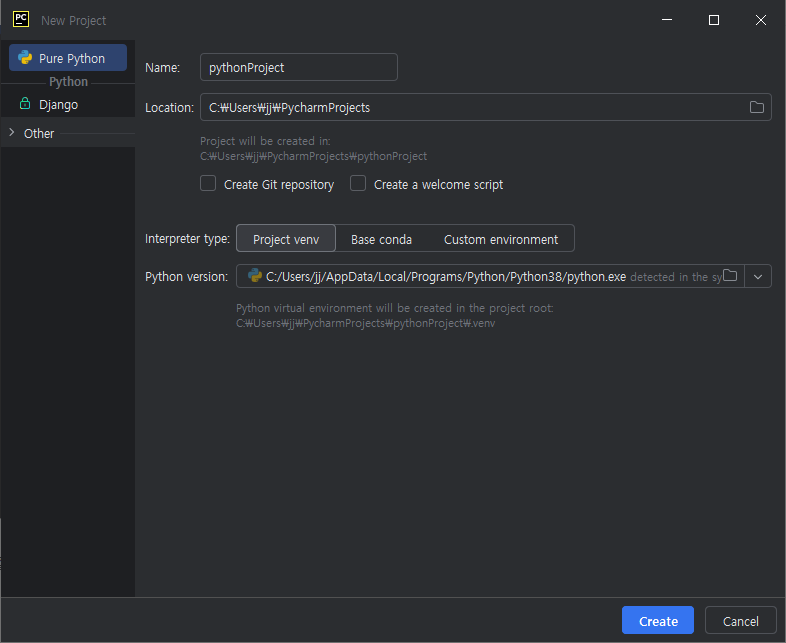Viewport: 786px width, 643px height.
Task: Click the project Name input field
Action: pyautogui.click(x=299, y=67)
